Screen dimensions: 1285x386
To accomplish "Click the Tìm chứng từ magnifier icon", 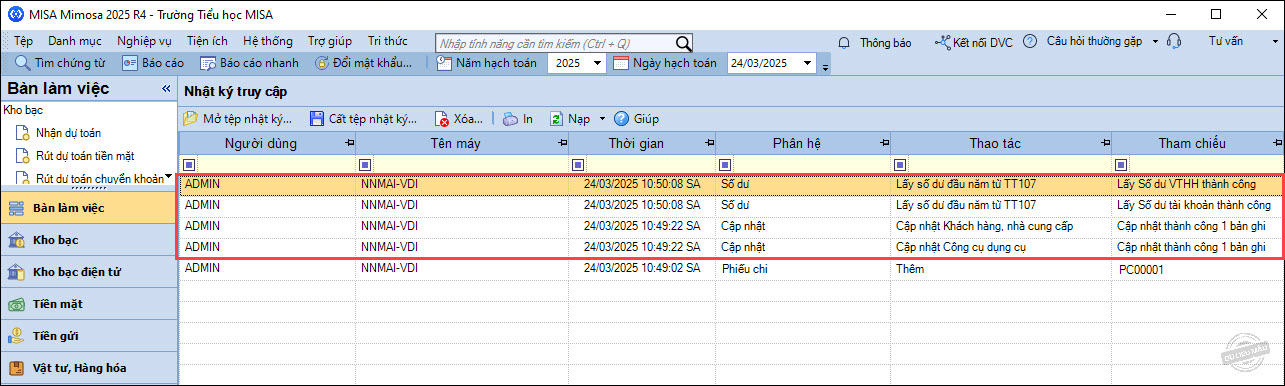I will tap(22, 63).
